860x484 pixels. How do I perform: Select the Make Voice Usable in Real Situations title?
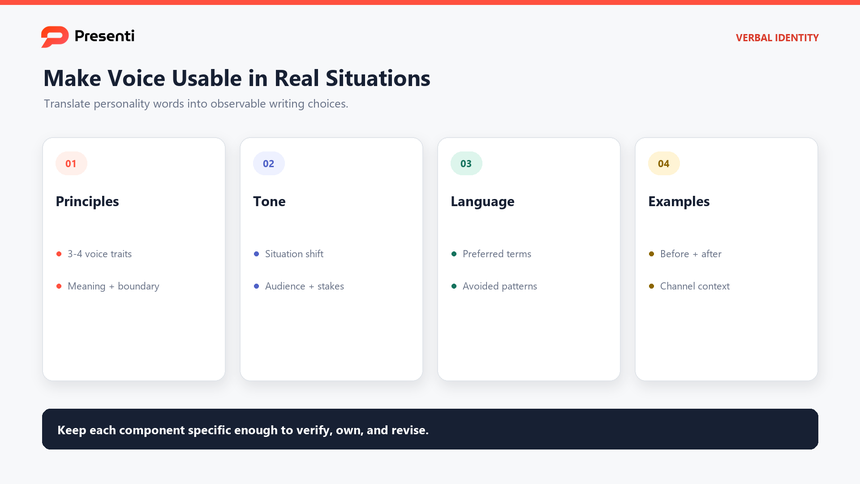point(237,78)
